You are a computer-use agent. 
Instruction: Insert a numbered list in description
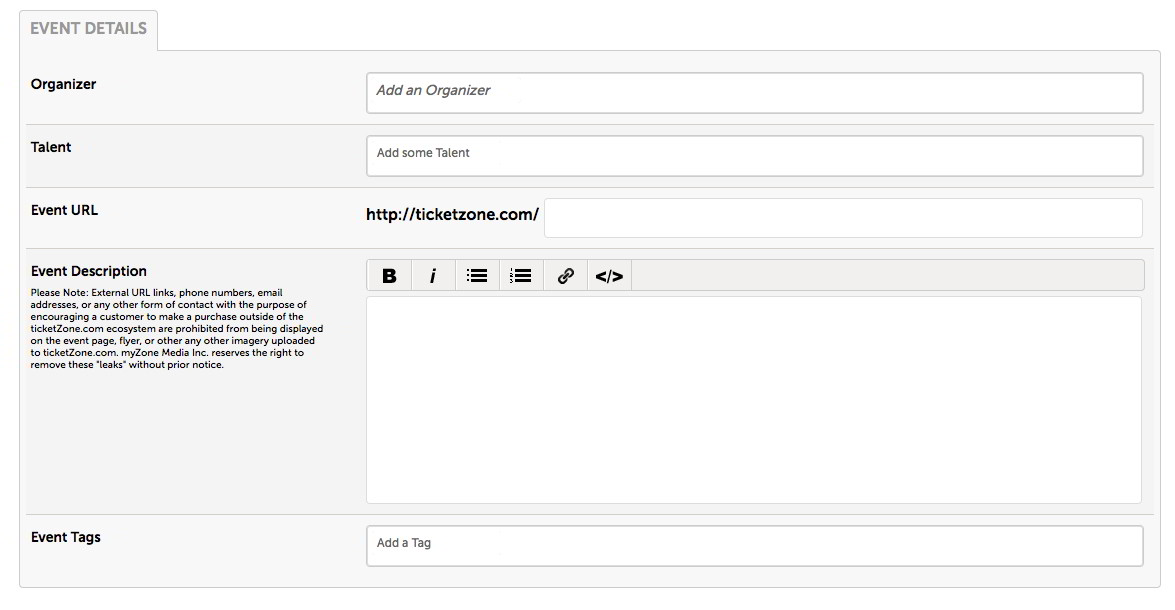coord(521,276)
